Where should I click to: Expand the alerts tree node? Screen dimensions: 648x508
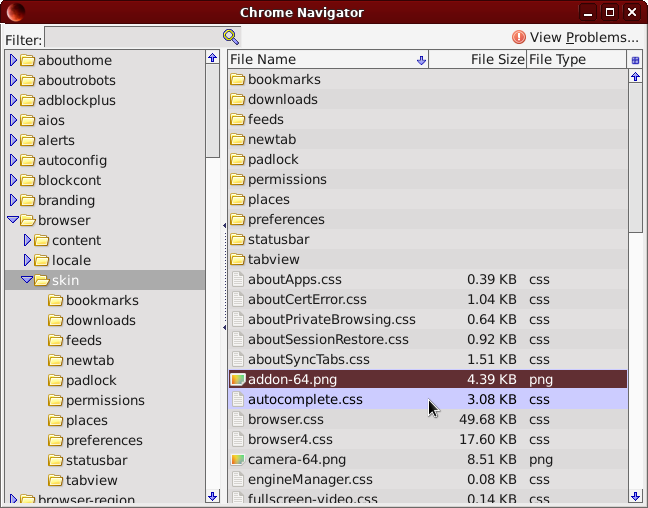[x=13, y=140]
